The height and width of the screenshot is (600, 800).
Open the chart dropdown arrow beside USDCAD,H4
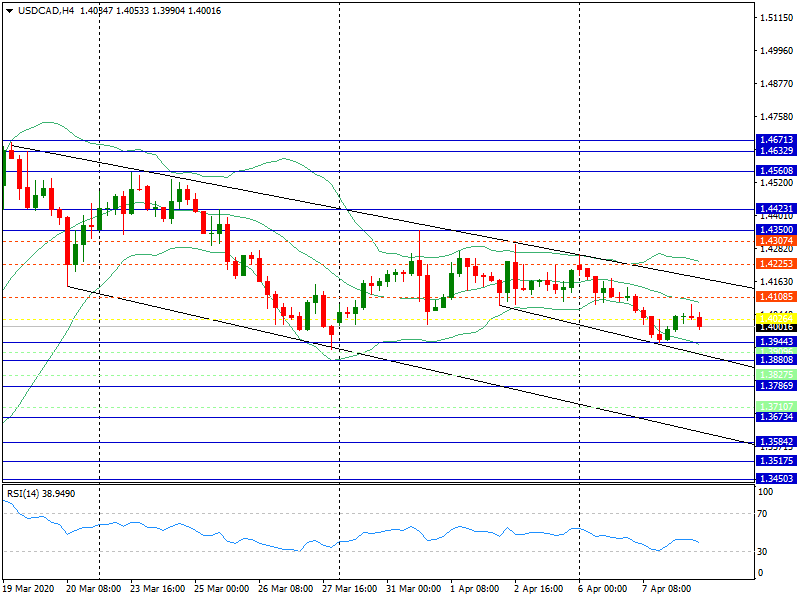click(x=8, y=10)
